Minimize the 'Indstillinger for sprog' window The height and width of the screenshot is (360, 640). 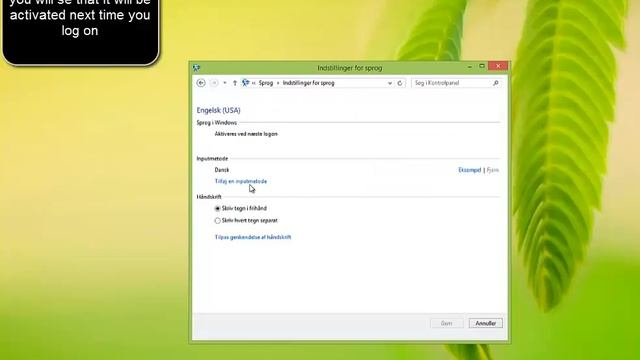pyautogui.click(x=470, y=66)
